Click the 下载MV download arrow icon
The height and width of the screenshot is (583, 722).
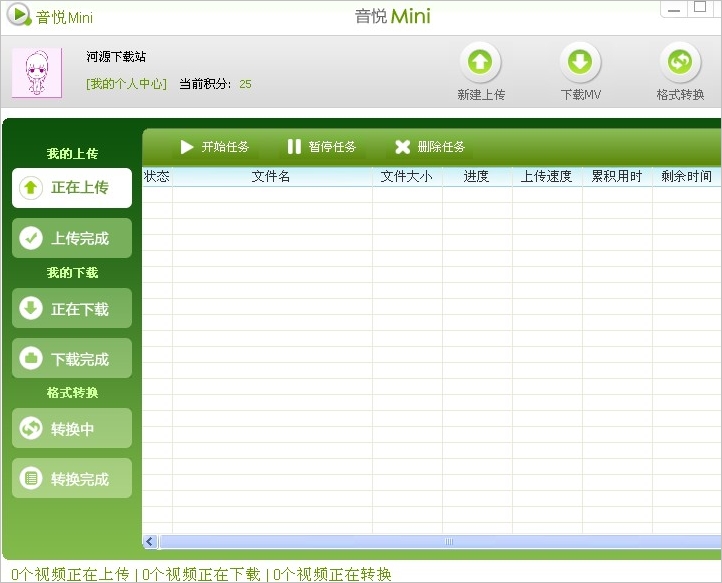click(580, 62)
